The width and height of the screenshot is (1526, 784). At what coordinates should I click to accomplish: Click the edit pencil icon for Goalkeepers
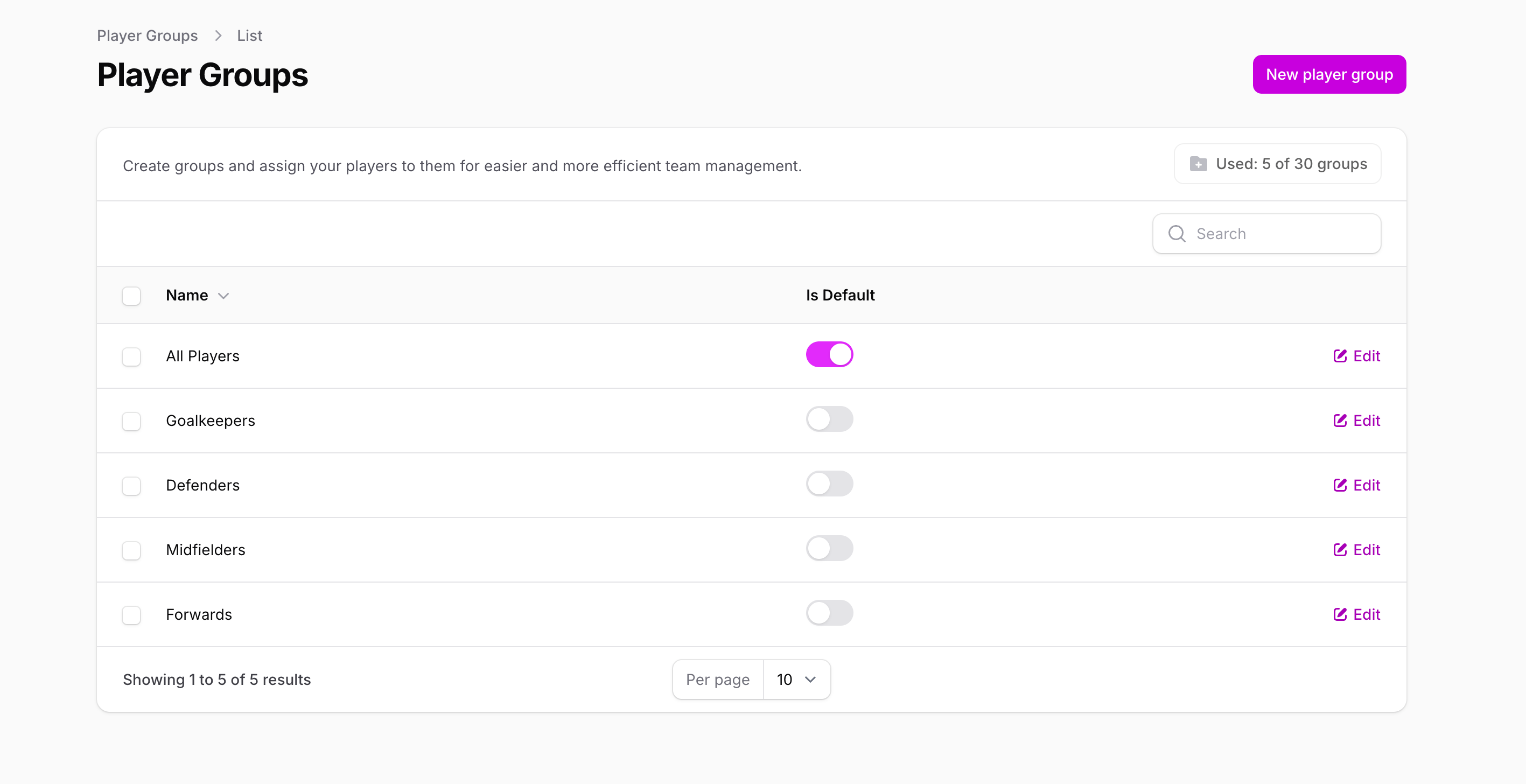(1339, 420)
